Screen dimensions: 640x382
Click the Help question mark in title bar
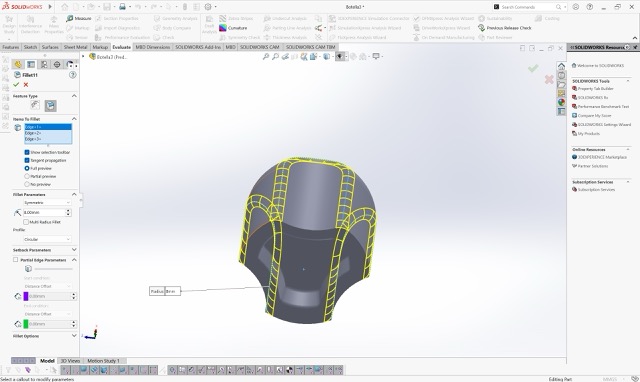coord(589,7)
